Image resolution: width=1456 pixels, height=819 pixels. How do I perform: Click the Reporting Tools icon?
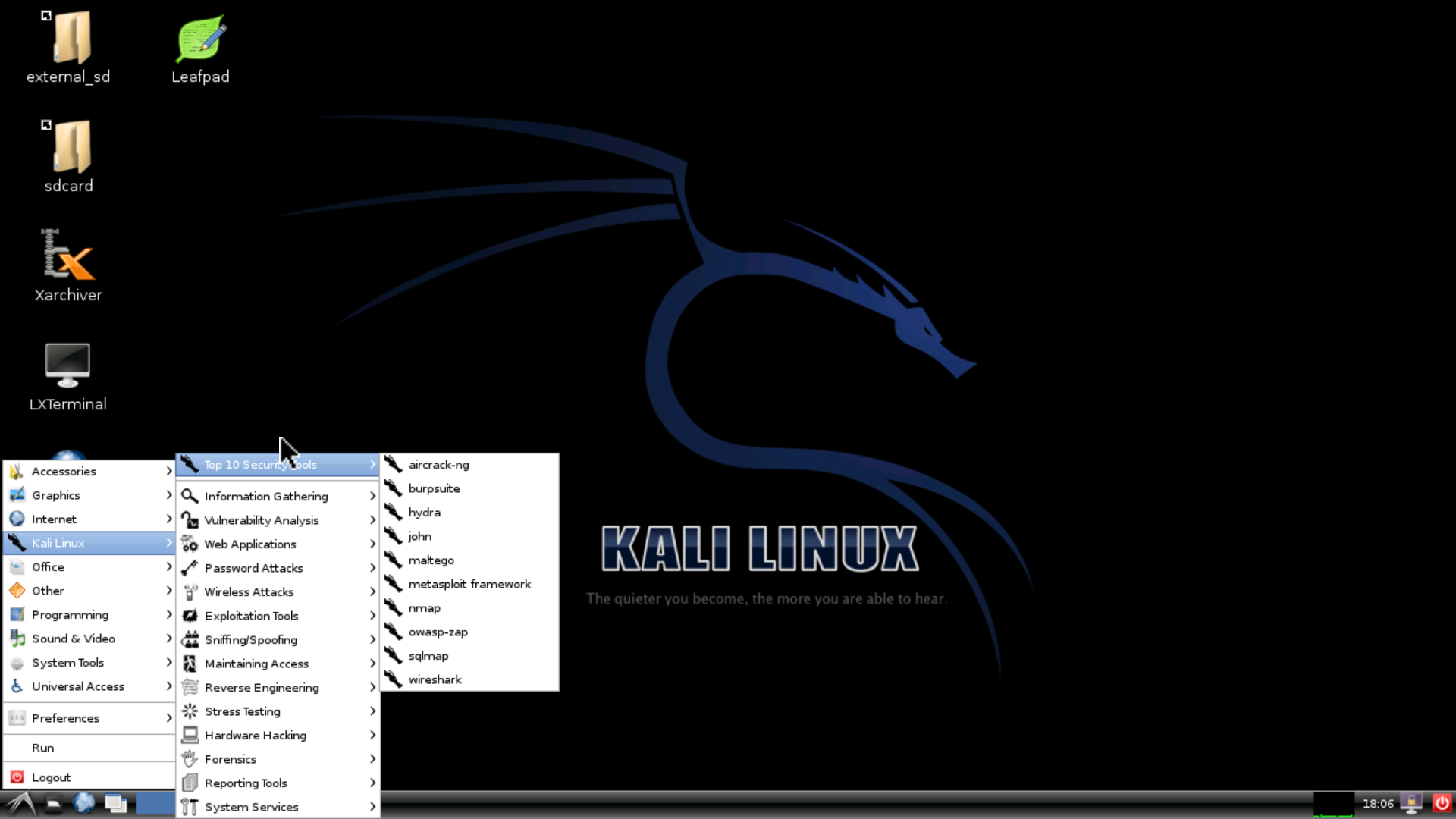click(x=190, y=783)
